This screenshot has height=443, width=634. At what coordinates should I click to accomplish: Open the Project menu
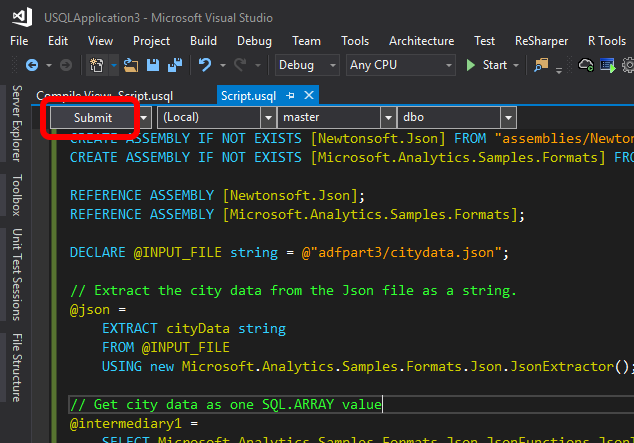point(152,41)
